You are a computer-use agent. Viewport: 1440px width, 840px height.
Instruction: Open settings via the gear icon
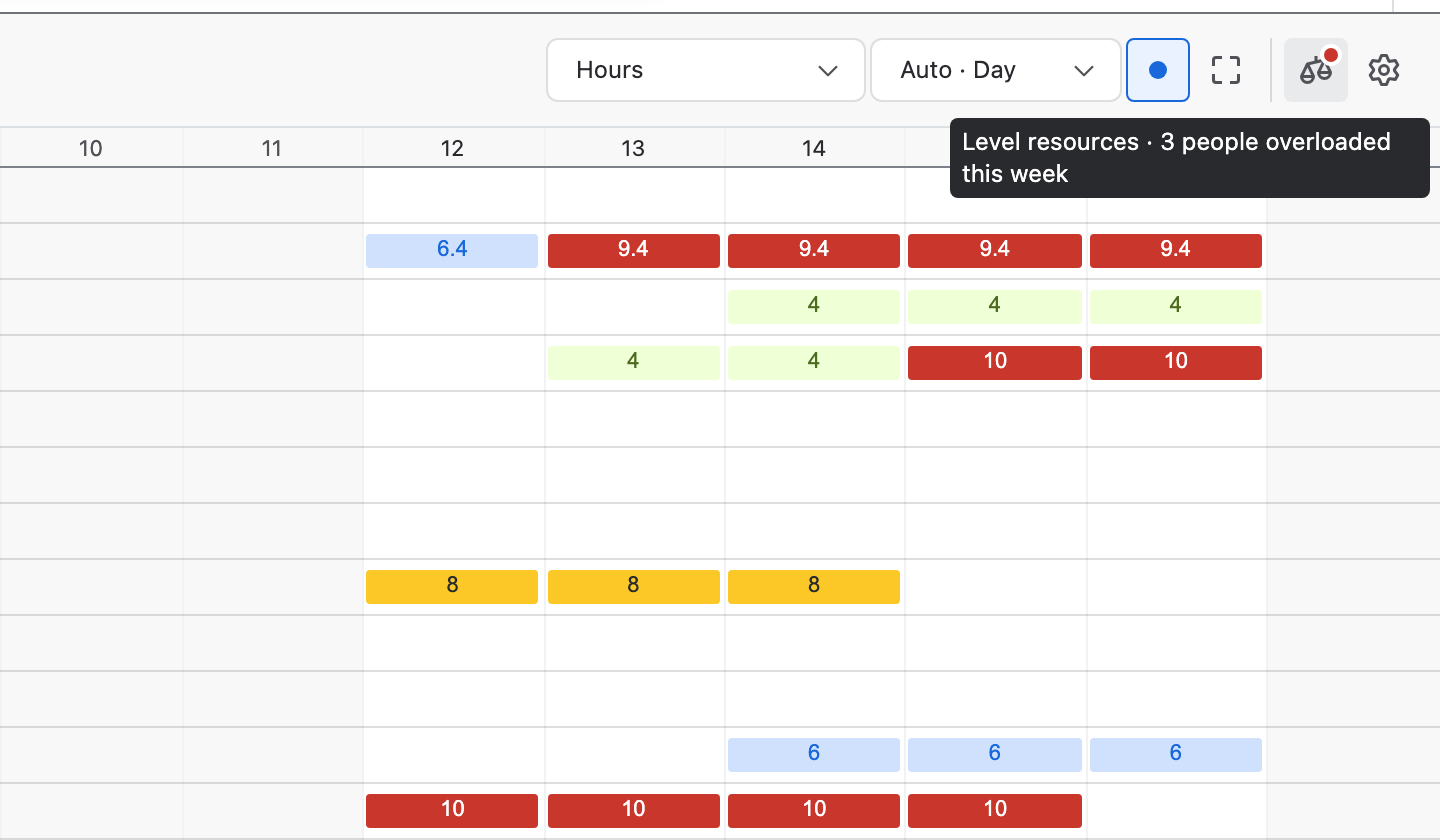1384,70
